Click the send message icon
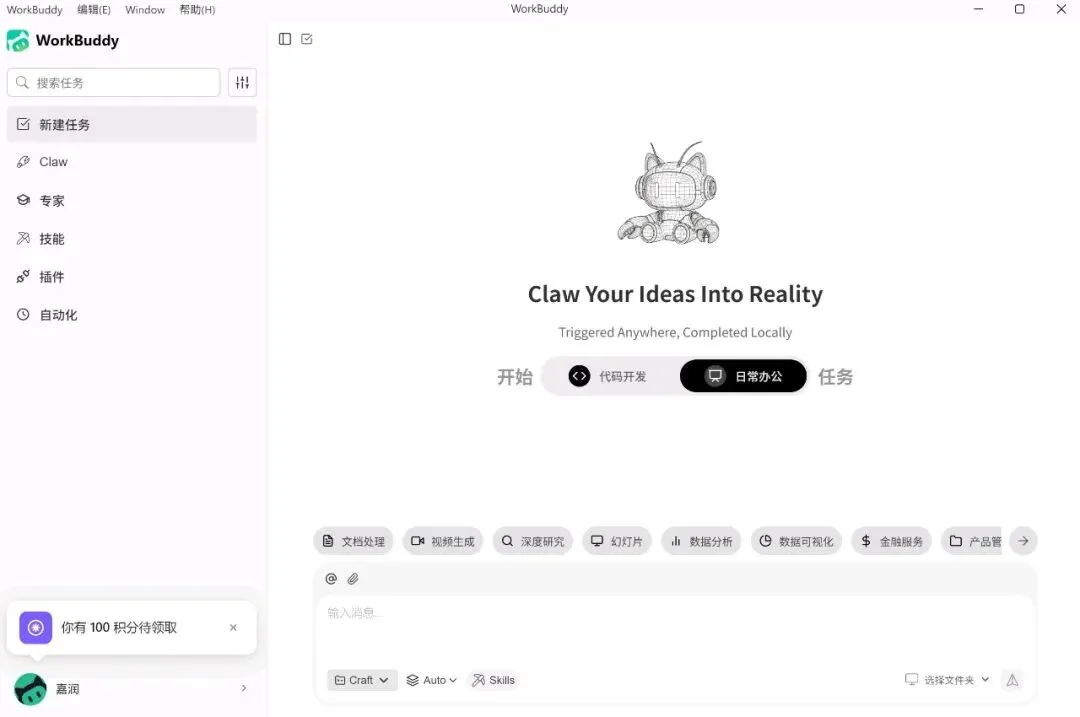This screenshot has width=1080, height=717. point(1012,680)
